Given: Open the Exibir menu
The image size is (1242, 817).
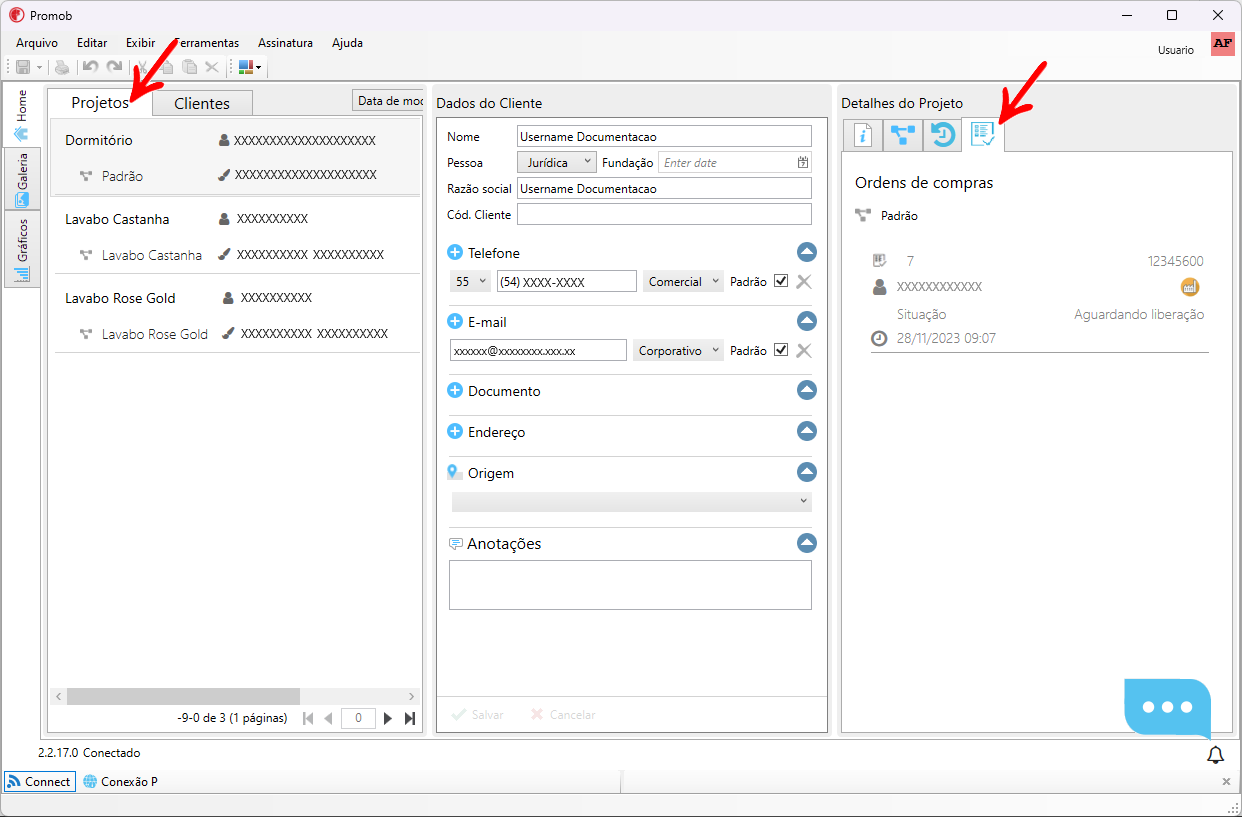Looking at the screenshot, I should 140,43.
